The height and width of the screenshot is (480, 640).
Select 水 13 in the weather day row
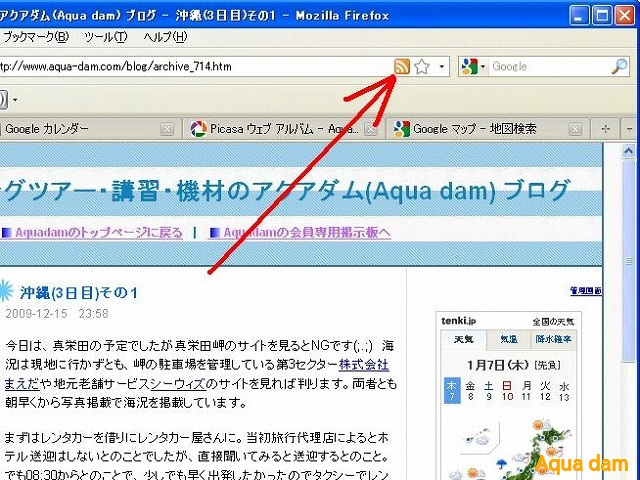[x=564, y=391]
